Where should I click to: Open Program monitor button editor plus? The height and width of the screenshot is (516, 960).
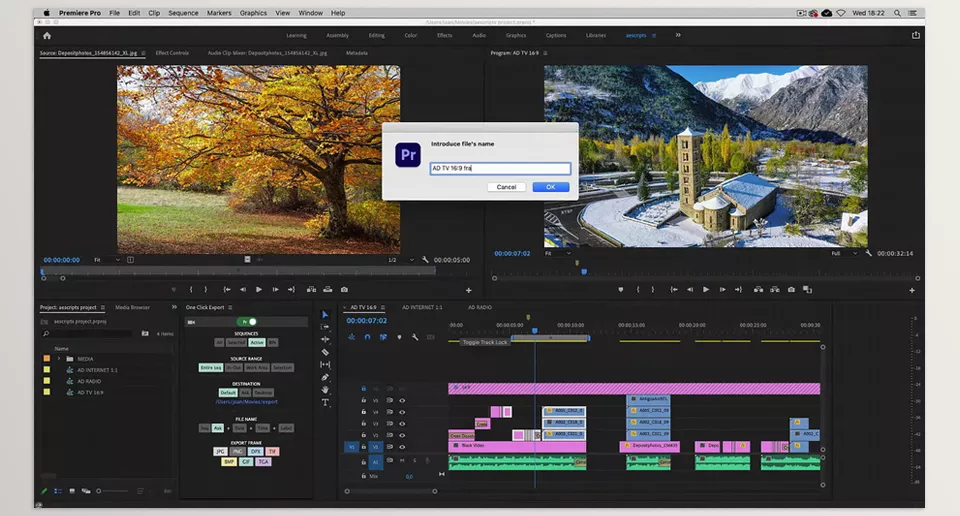click(x=912, y=290)
